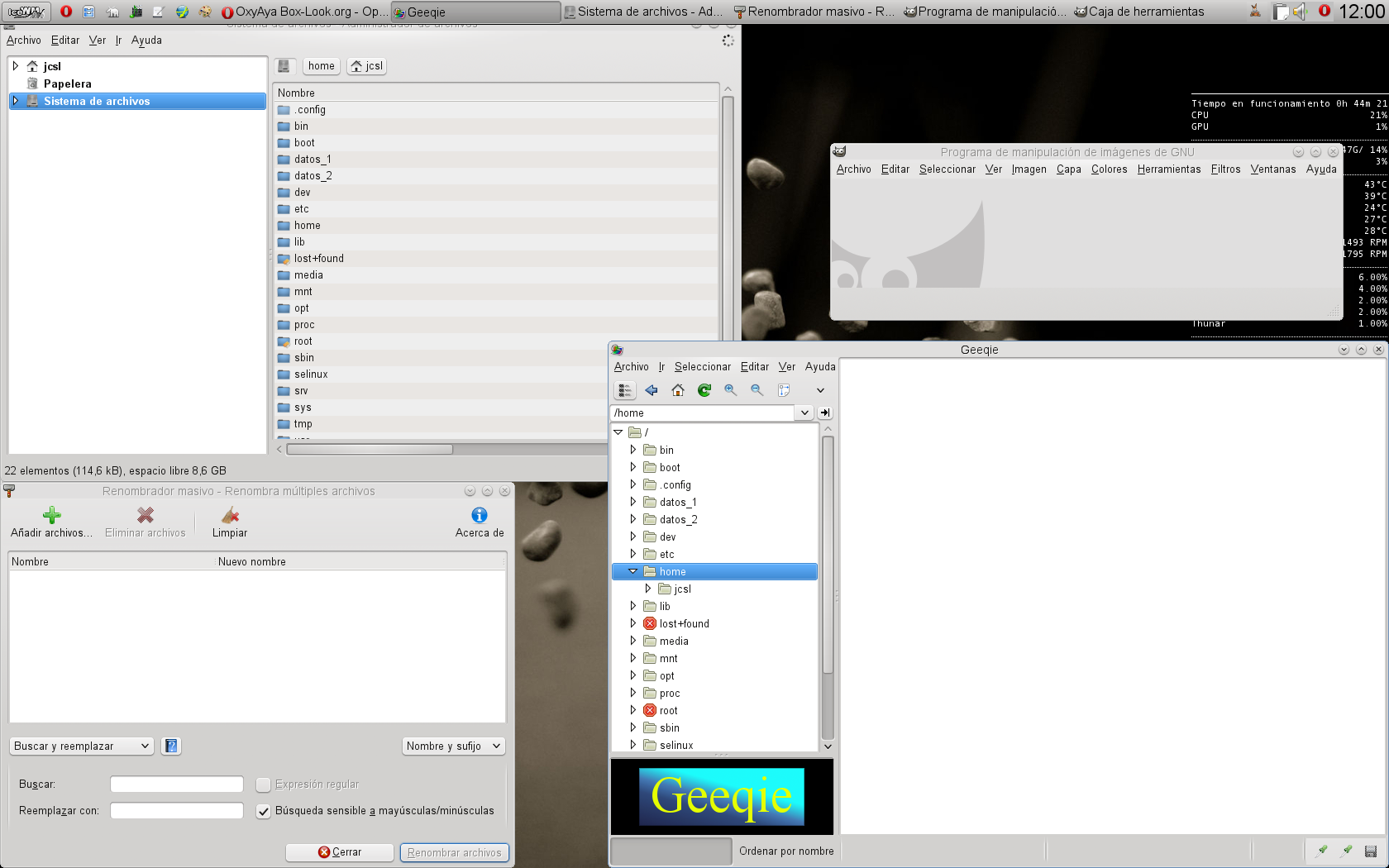Open the home folder quick-launch icon
Screen dimensions: 1389x868
112,12
